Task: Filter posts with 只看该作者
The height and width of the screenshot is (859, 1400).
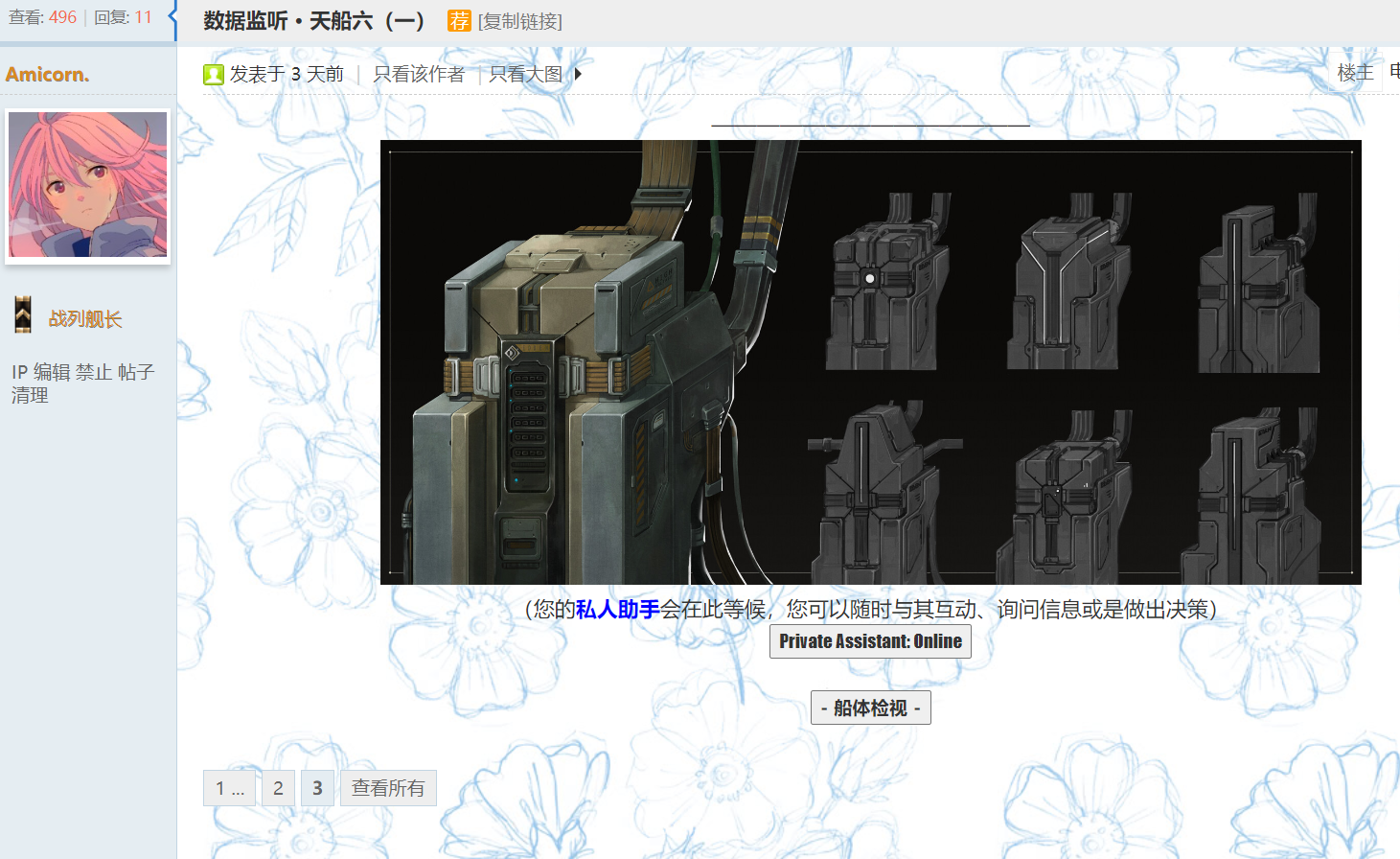Action: coord(419,74)
